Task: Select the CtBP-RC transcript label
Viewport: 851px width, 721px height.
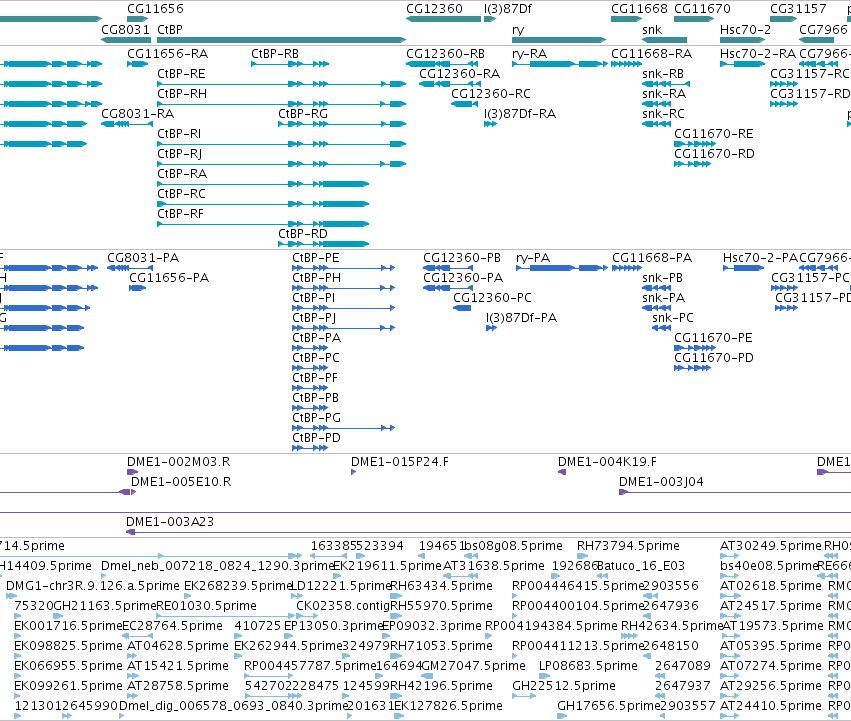Action: pyautogui.click(x=181, y=194)
